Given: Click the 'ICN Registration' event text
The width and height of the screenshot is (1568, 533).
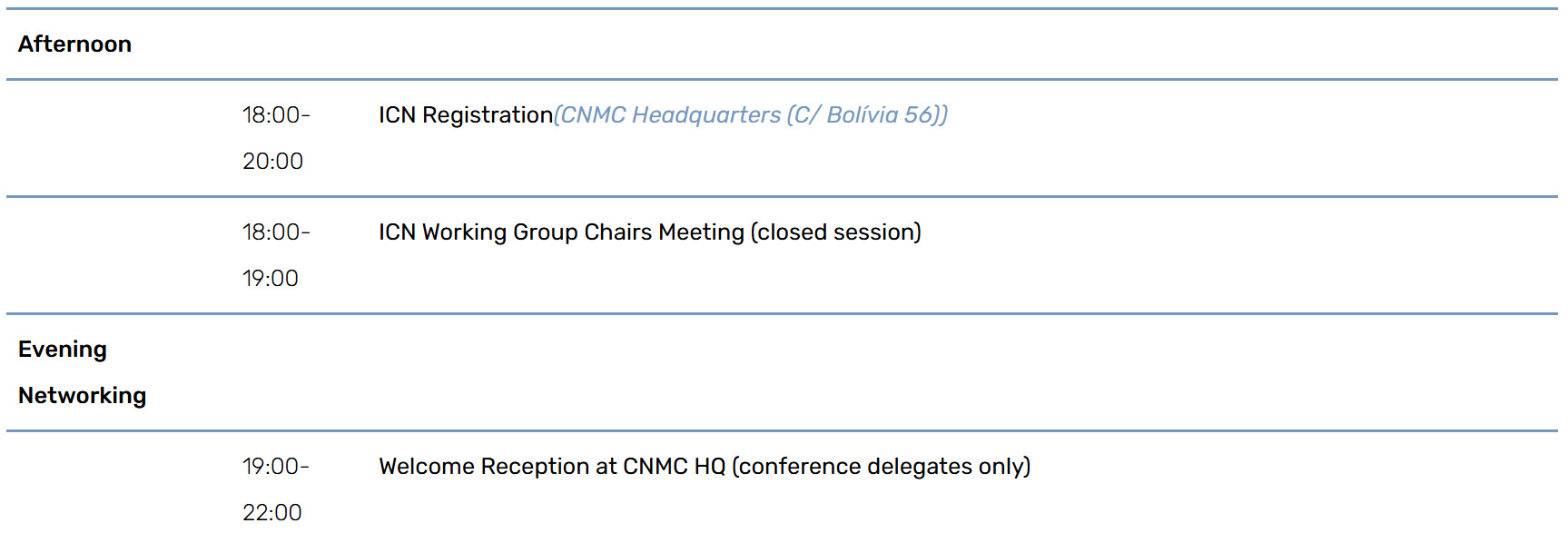Looking at the screenshot, I should [465, 115].
